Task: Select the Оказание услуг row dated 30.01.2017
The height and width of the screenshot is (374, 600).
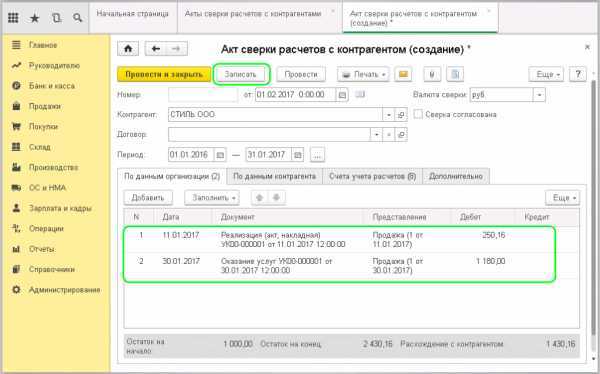Action: [351, 266]
